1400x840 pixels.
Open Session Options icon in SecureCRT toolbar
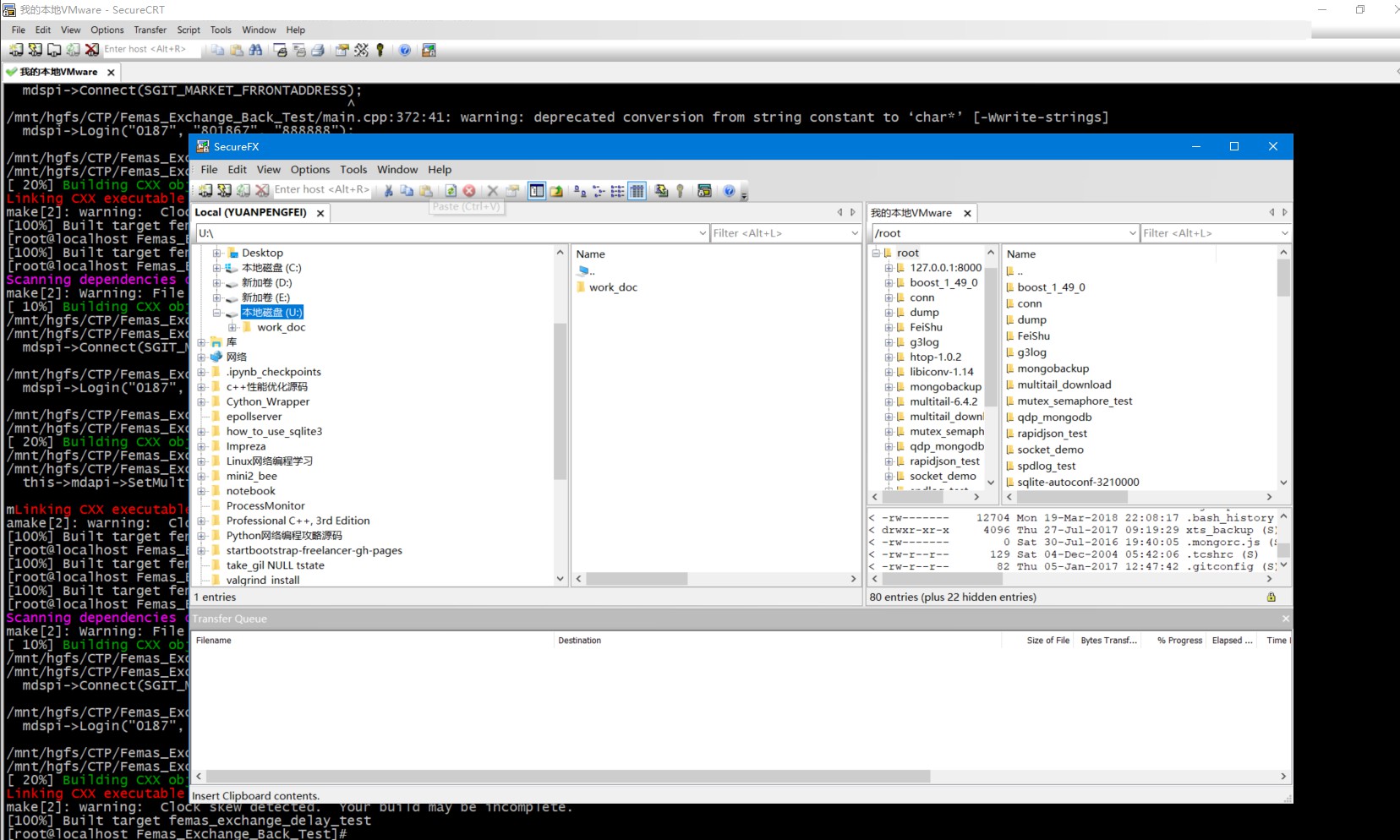[x=342, y=50]
